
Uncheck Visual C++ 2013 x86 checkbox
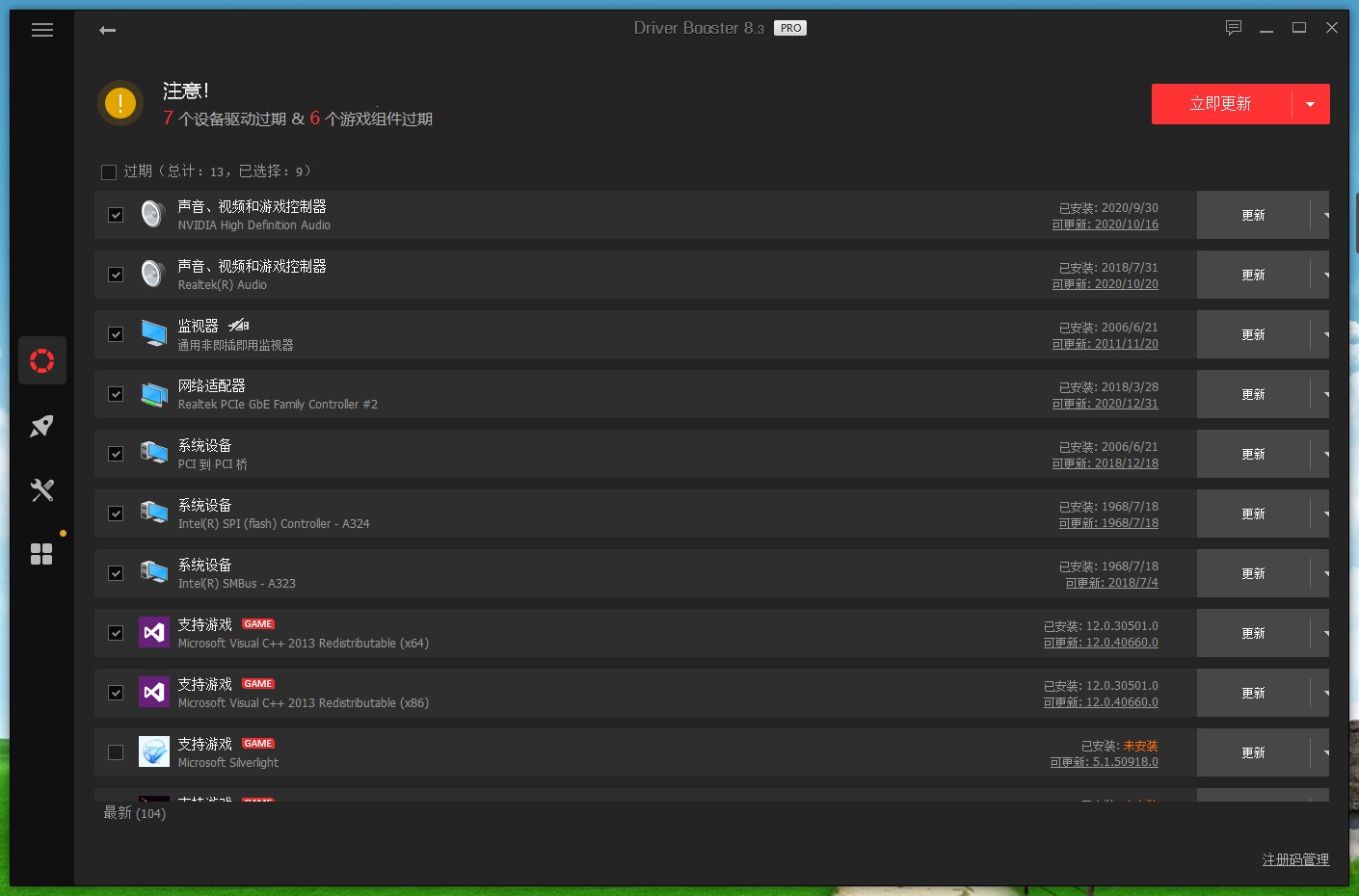116,693
